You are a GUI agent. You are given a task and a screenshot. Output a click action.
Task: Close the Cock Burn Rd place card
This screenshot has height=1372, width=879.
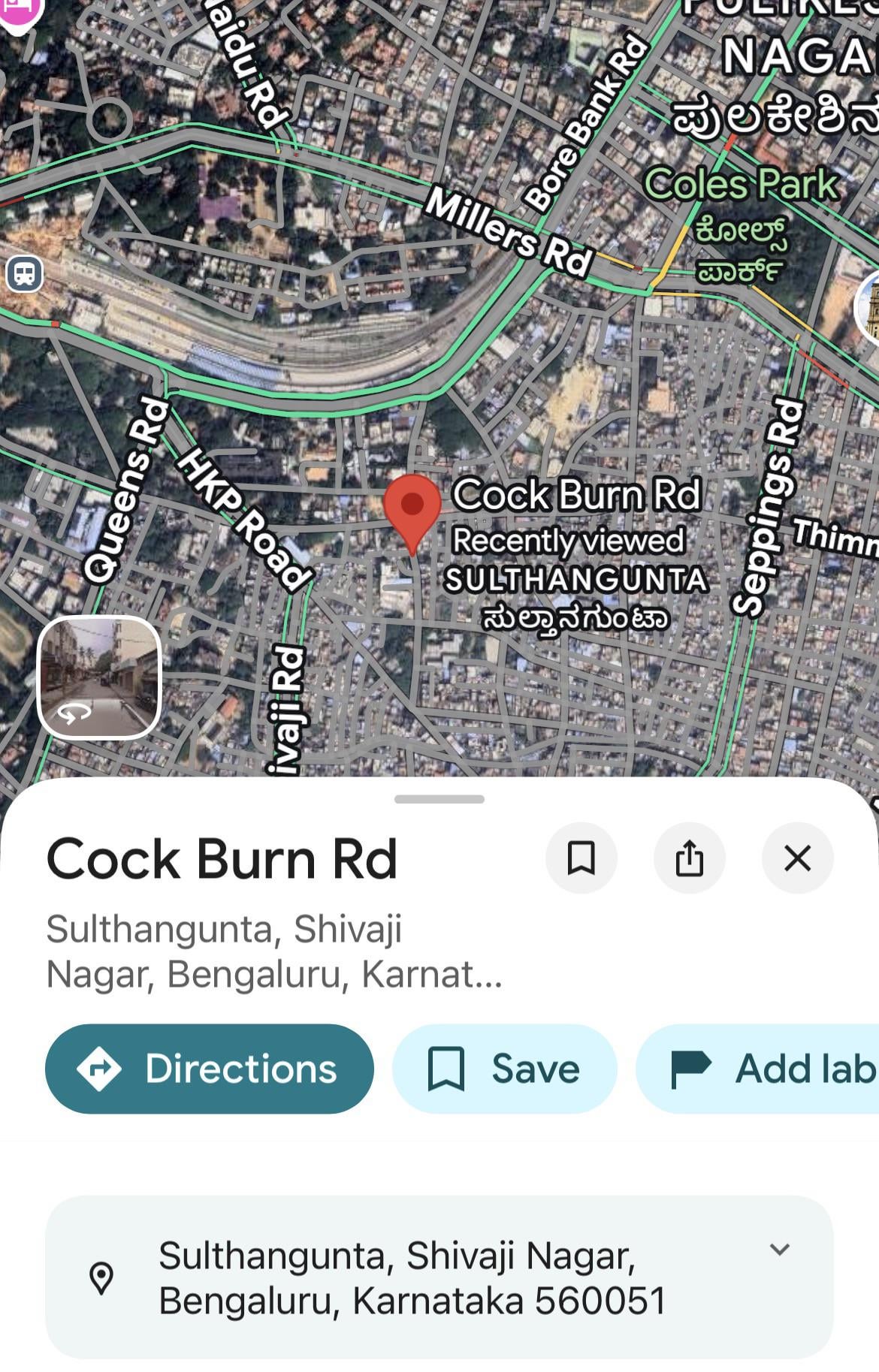click(x=797, y=858)
